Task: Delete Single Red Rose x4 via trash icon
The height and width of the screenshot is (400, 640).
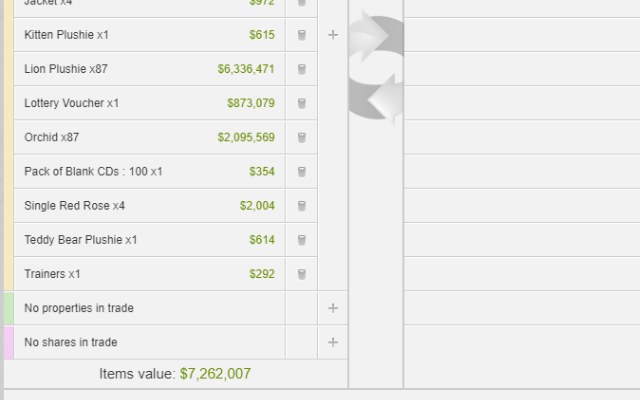Action: click(x=302, y=206)
